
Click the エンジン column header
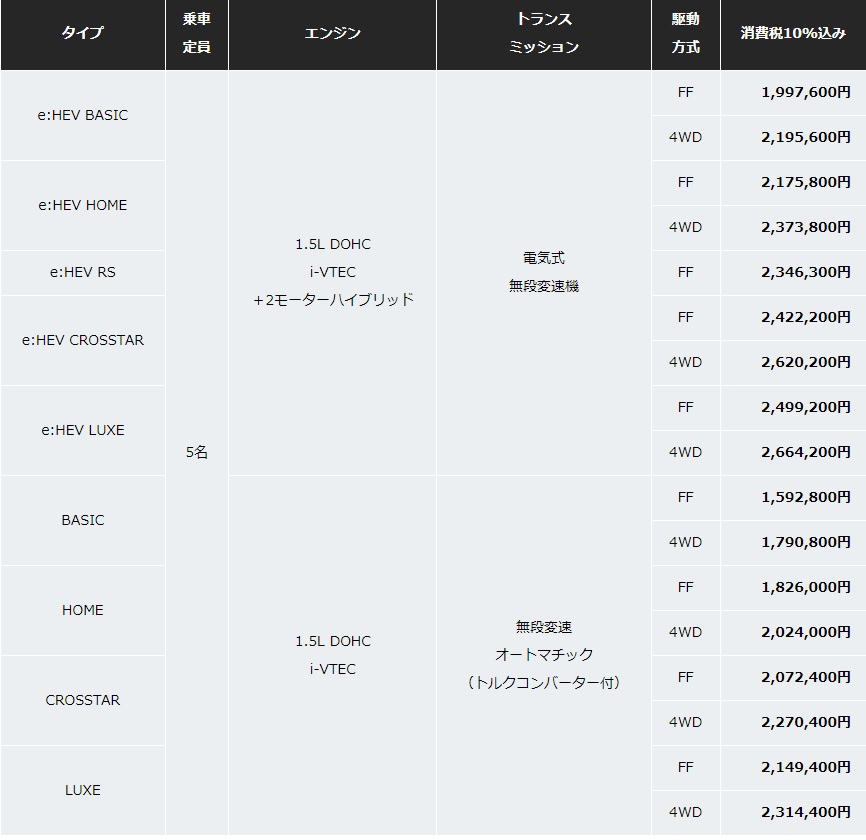coord(332,33)
